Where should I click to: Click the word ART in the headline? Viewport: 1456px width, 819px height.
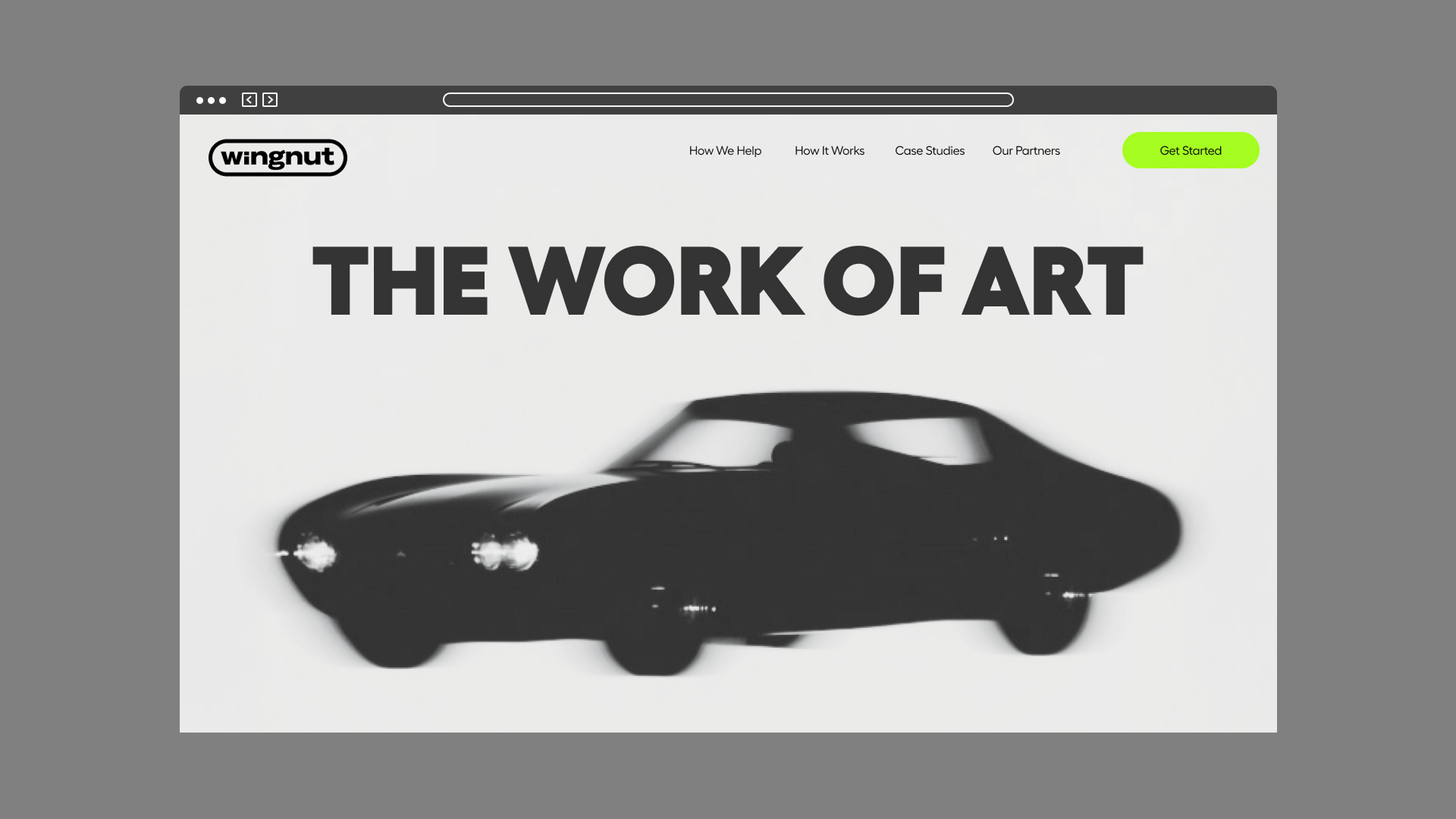(1052, 281)
